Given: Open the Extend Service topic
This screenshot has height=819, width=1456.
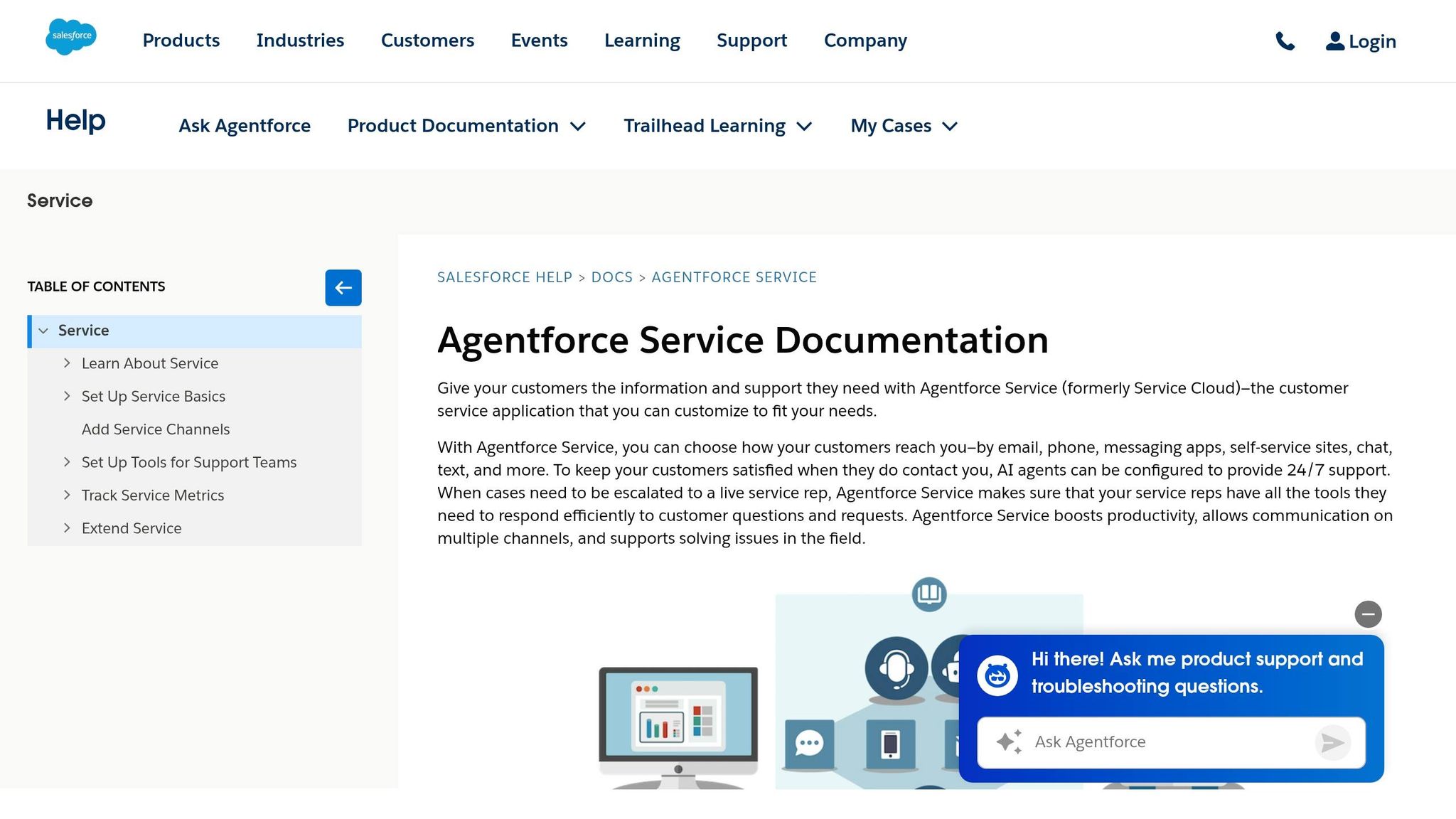Looking at the screenshot, I should 132,528.
